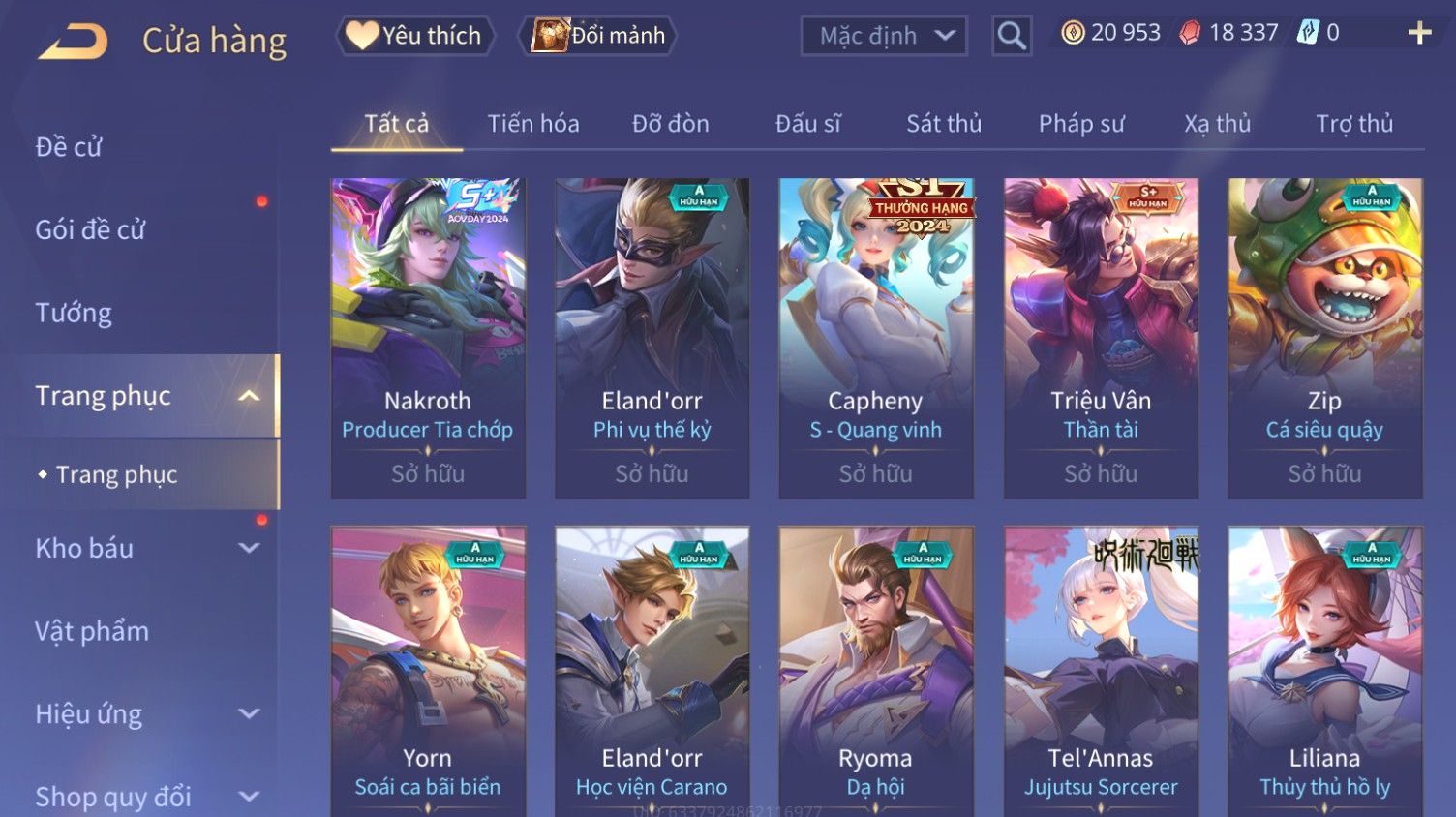Tap the golden back arrow icon
Screen dimensions: 1456x817
[73, 42]
